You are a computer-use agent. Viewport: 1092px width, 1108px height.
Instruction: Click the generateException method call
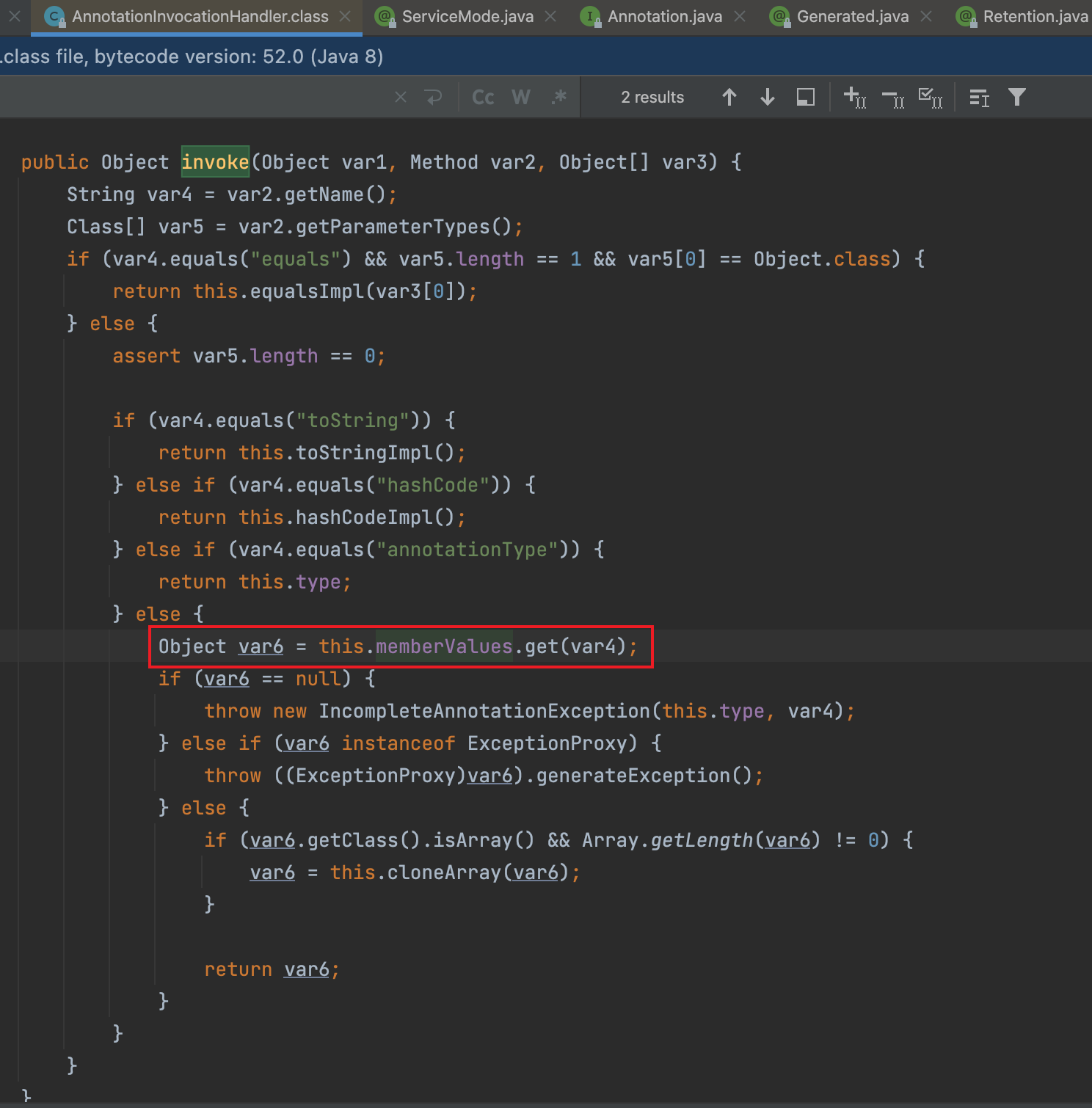point(633,775)
